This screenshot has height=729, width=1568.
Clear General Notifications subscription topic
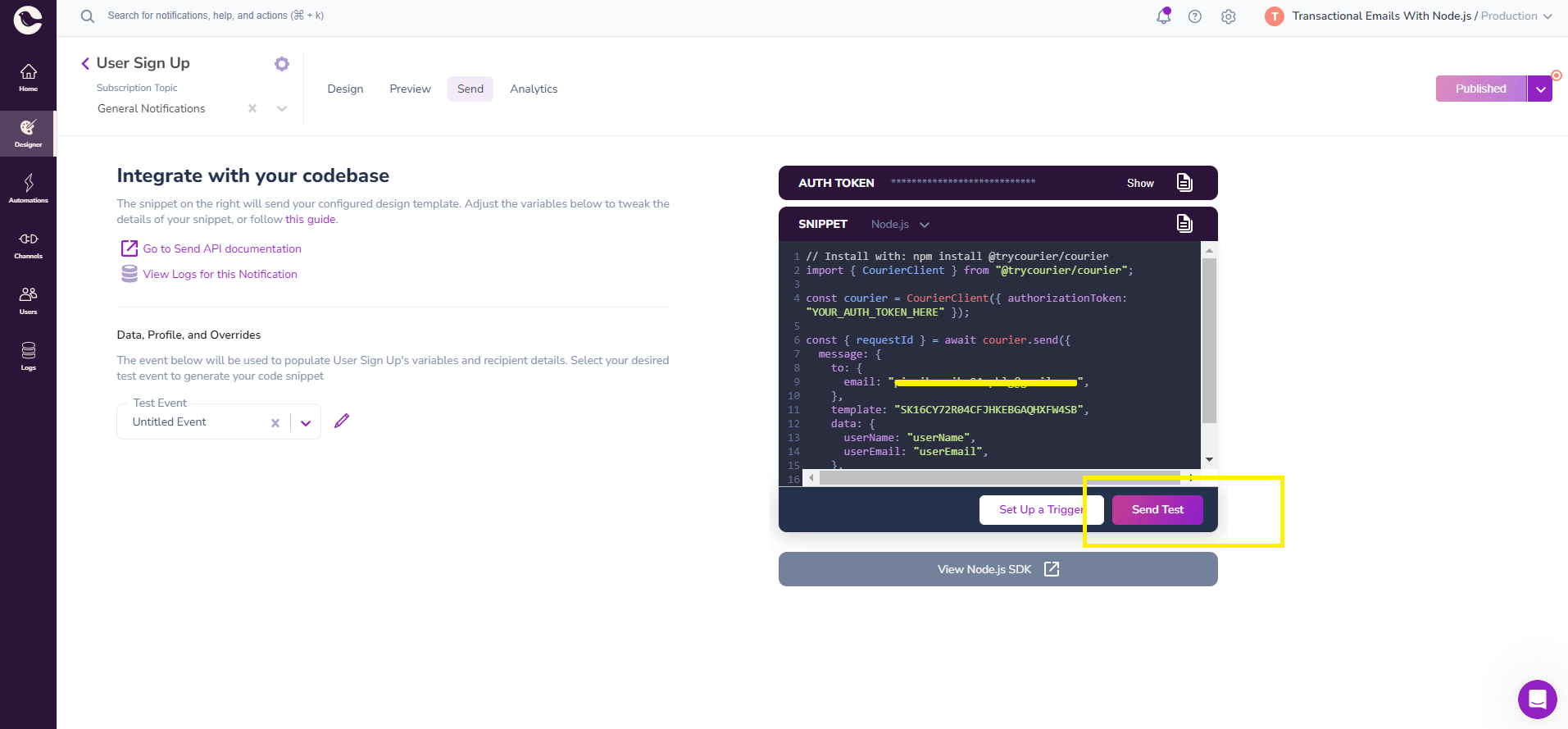[252, 108]
